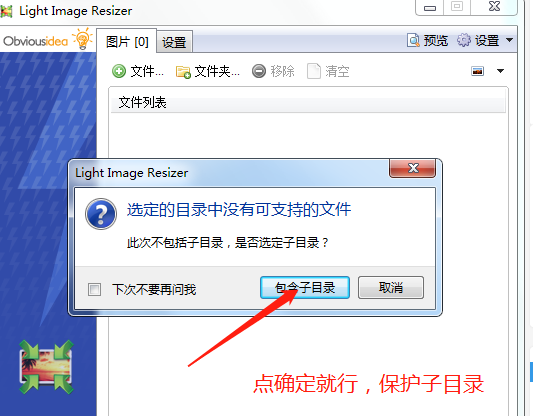Screen dimensions: 533x416
Task: Click the thumbnail view mode icon
Action: [478, 71]
